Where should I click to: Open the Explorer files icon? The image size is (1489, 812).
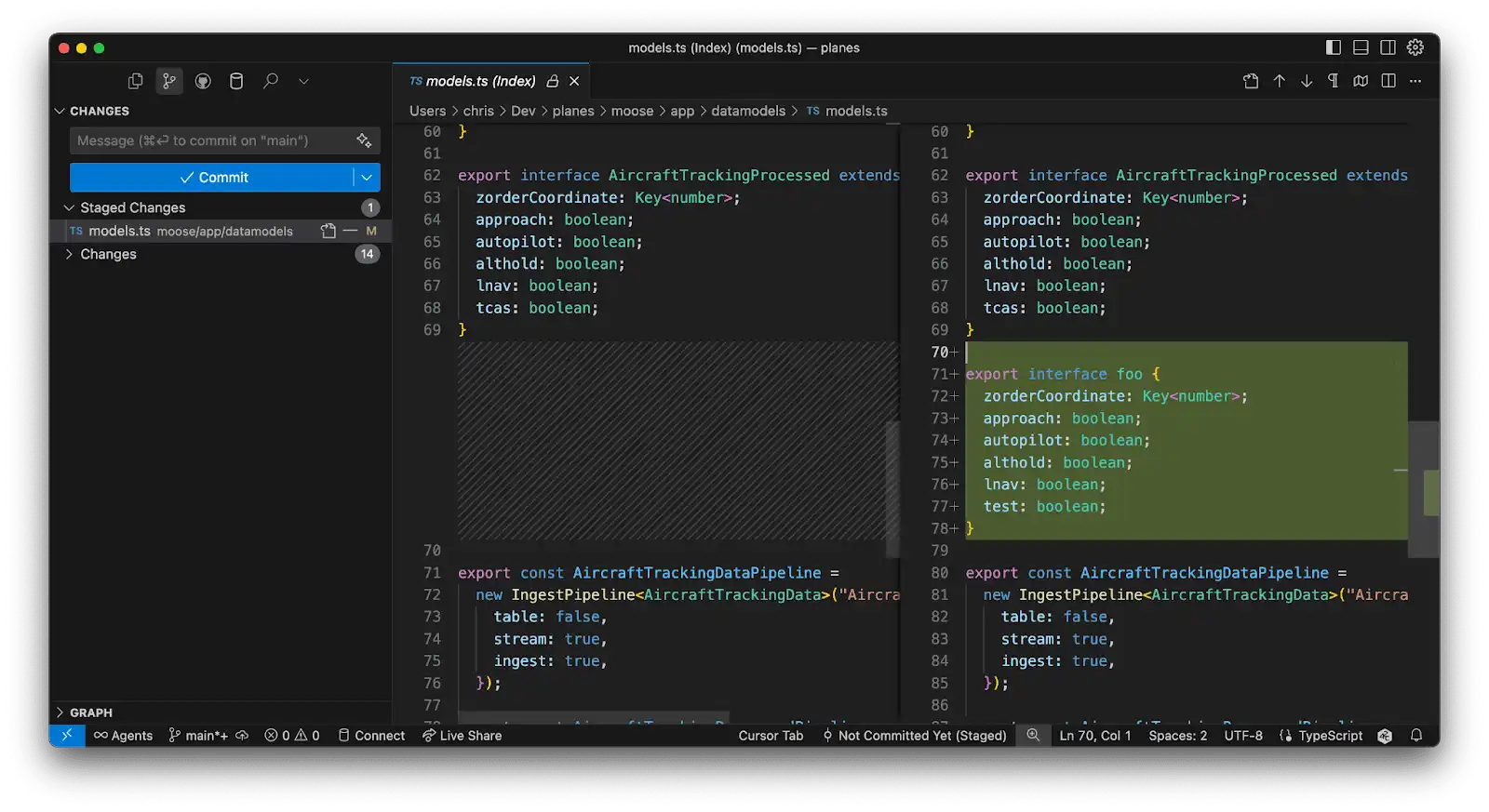pyautogui.click(x=135, y=81)
